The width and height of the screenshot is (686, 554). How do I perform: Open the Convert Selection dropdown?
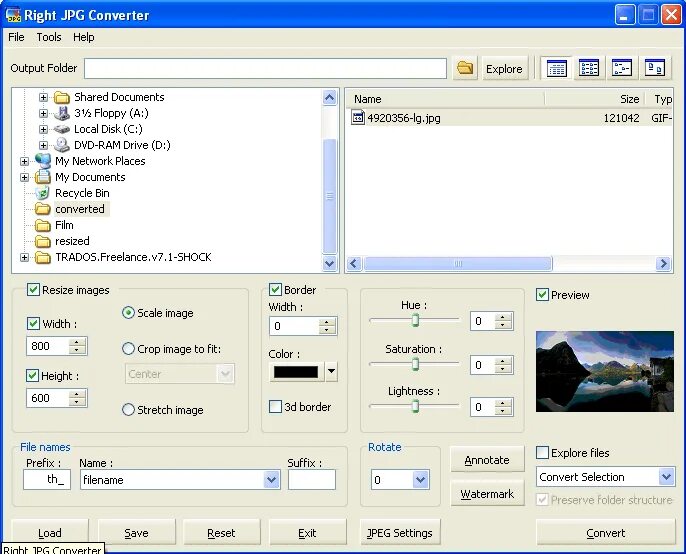[666, 477]
